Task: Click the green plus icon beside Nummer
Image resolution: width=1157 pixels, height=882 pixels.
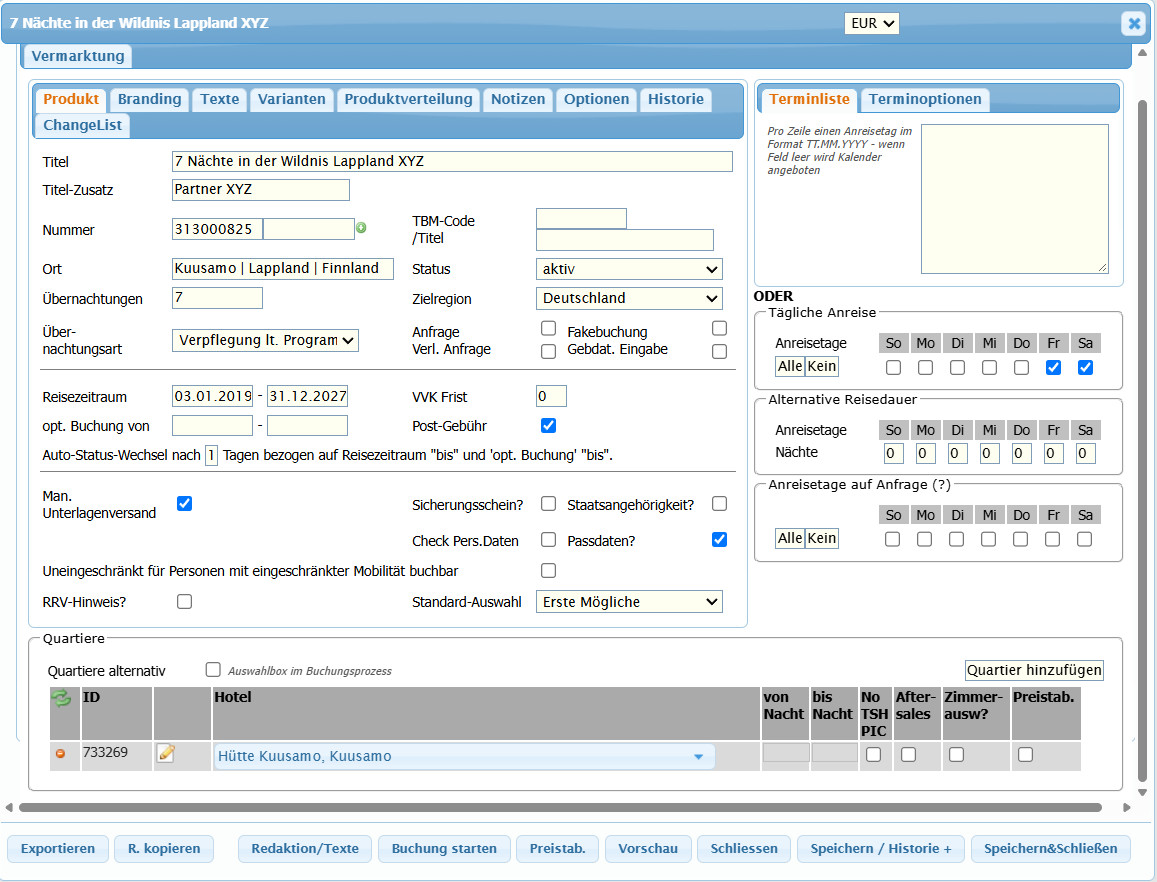Action: (361, 228)
